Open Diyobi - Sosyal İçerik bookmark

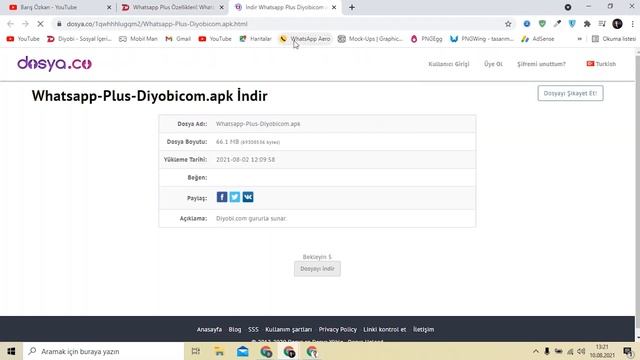click(x=79, y=39)
